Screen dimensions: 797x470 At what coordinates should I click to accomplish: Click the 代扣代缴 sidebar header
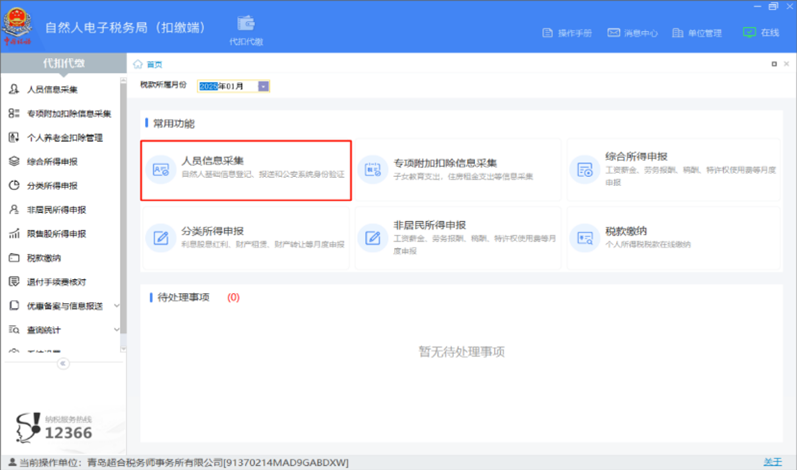(x=64, y=63)
